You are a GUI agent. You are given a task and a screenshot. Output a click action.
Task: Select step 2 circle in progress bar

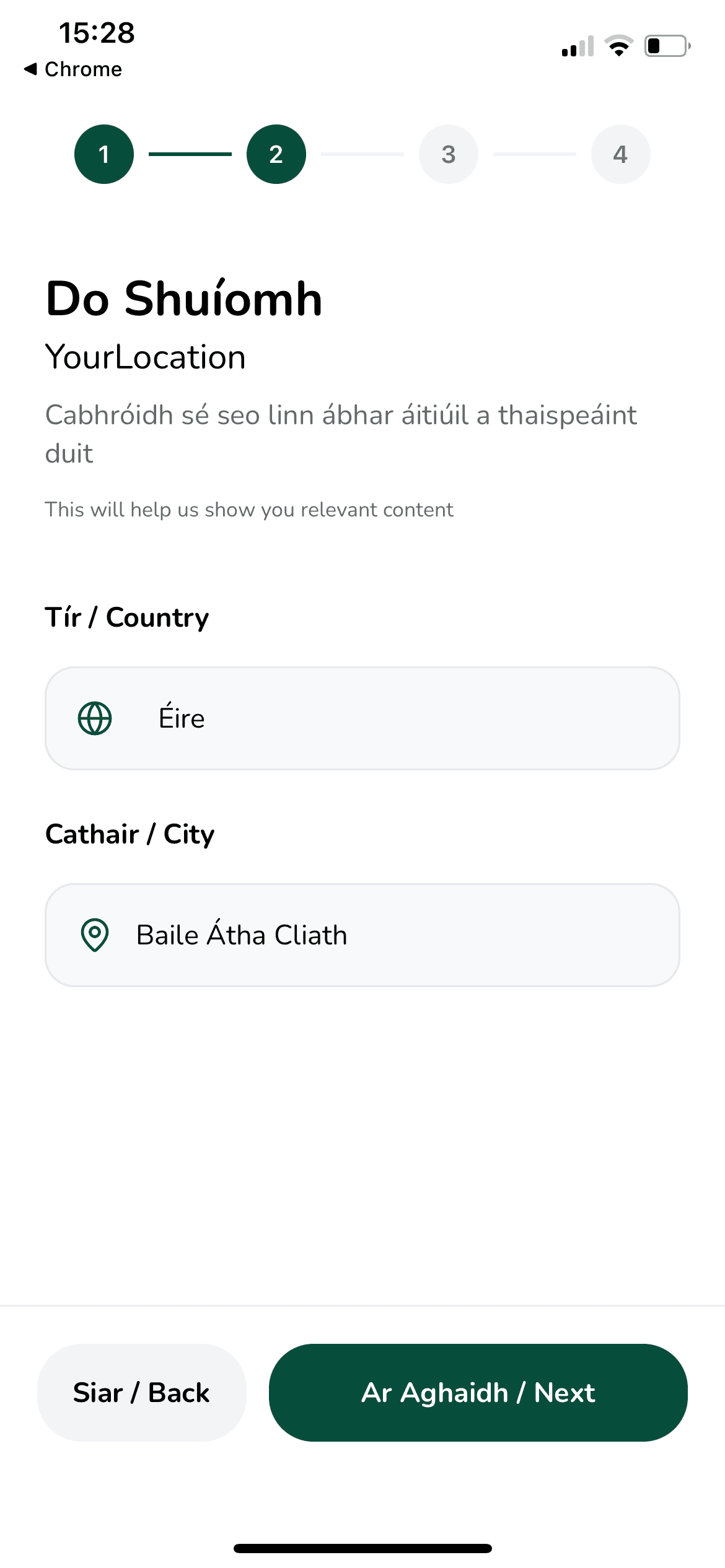click(x=276, y=154)
